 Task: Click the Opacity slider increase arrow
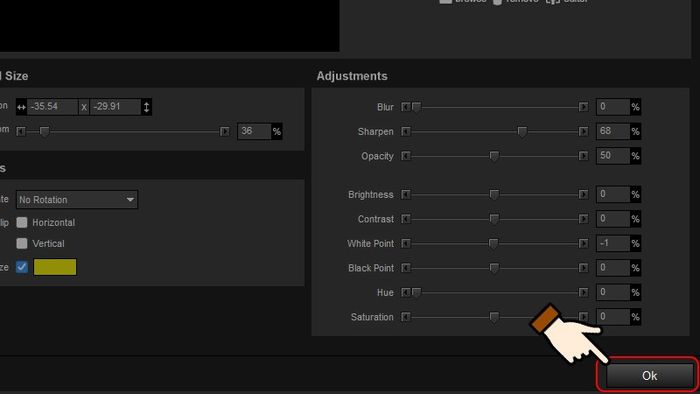[x=583, y=156]
